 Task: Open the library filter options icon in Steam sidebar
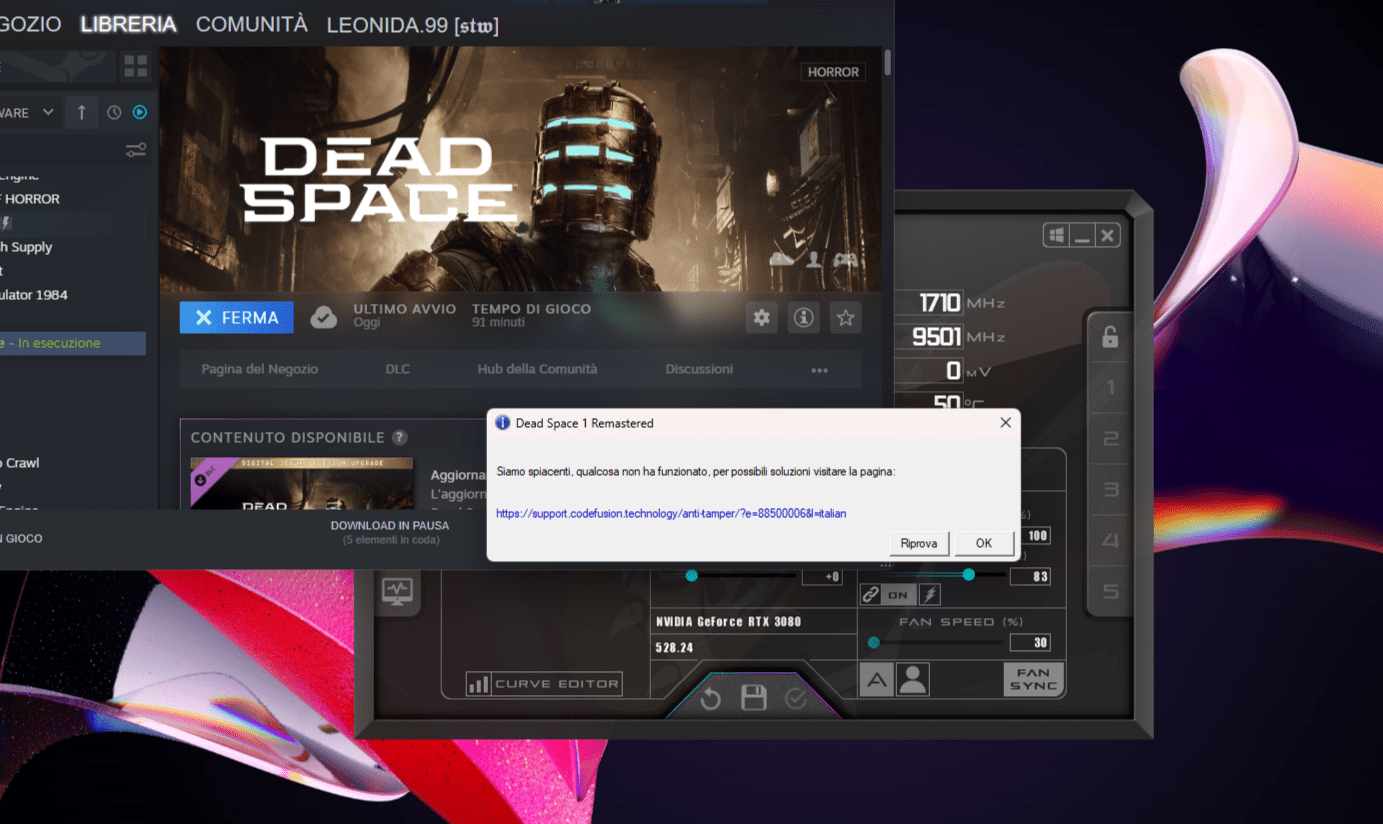click(x=134, y=149)
